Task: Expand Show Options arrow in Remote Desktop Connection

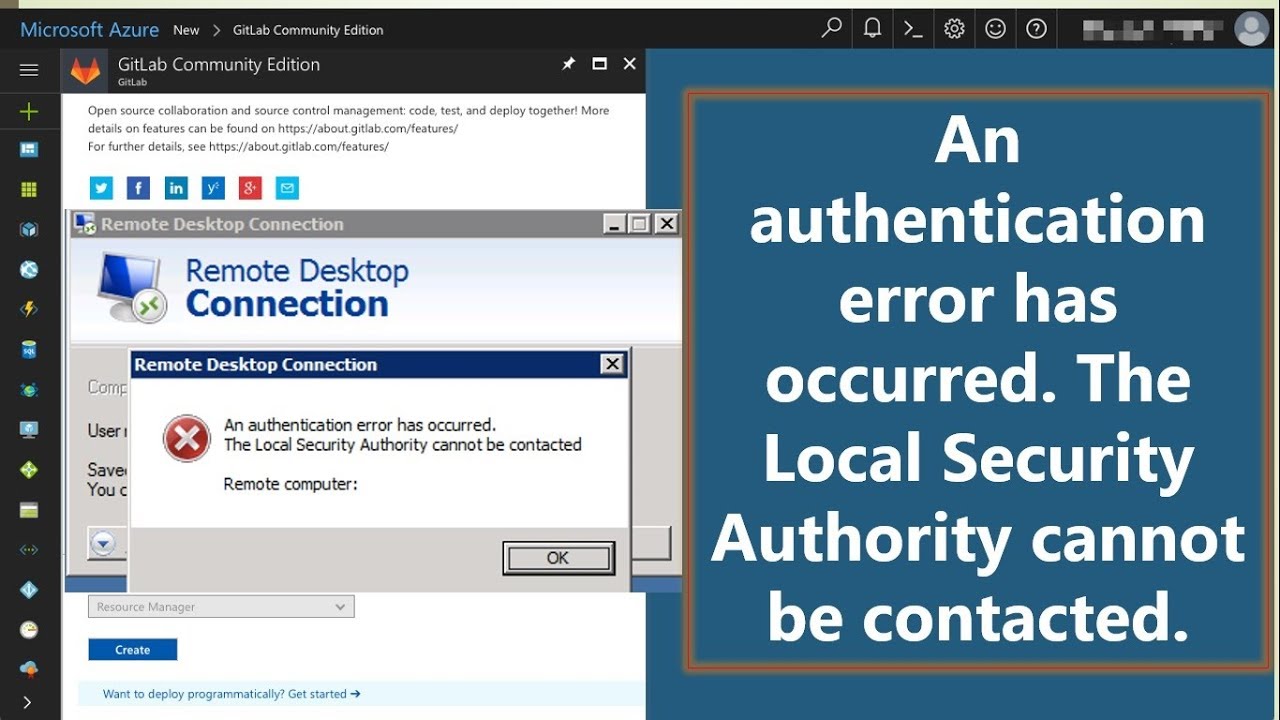Action: click(103, 544)
